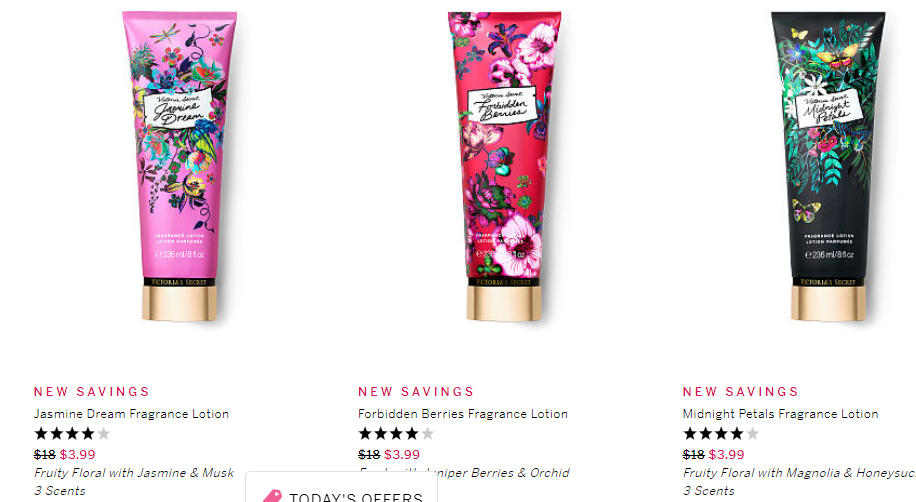This screenshot has height=502, width=916.
Task: Select New Savings label above Midnight Petals
Action: pyautogui.click(x=741, y=392)
